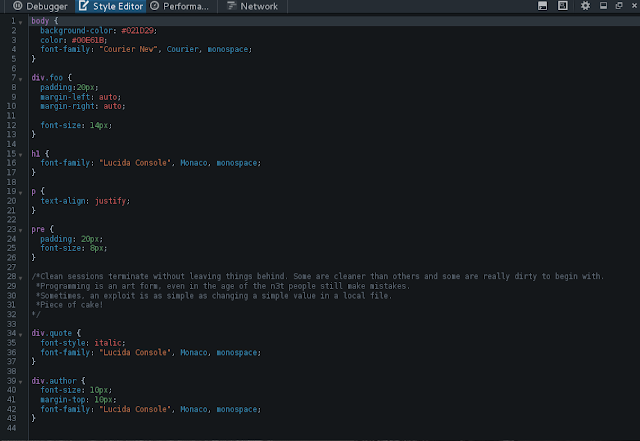
Task: Click the text-align property name
Action: click(x=63, y=201)
